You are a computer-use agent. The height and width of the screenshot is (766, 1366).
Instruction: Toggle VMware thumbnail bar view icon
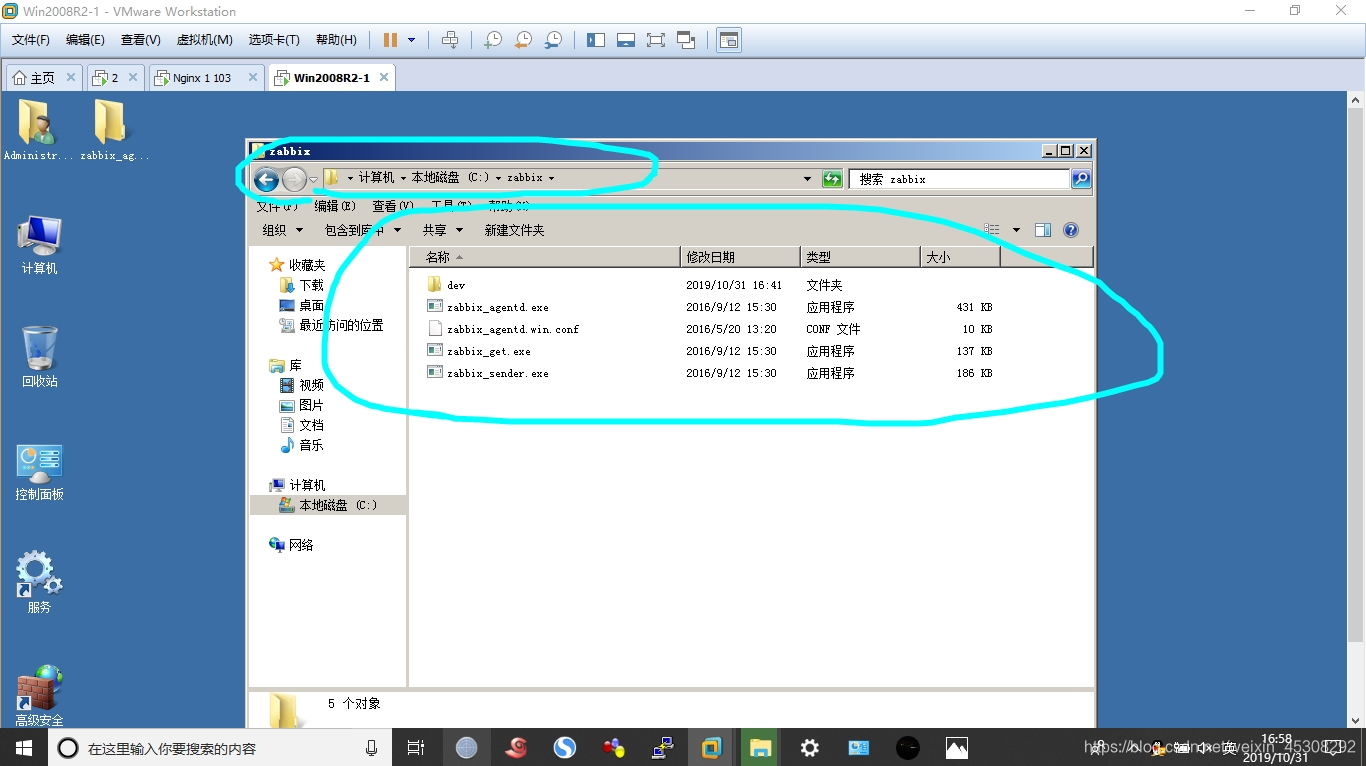tap(626, 40)
